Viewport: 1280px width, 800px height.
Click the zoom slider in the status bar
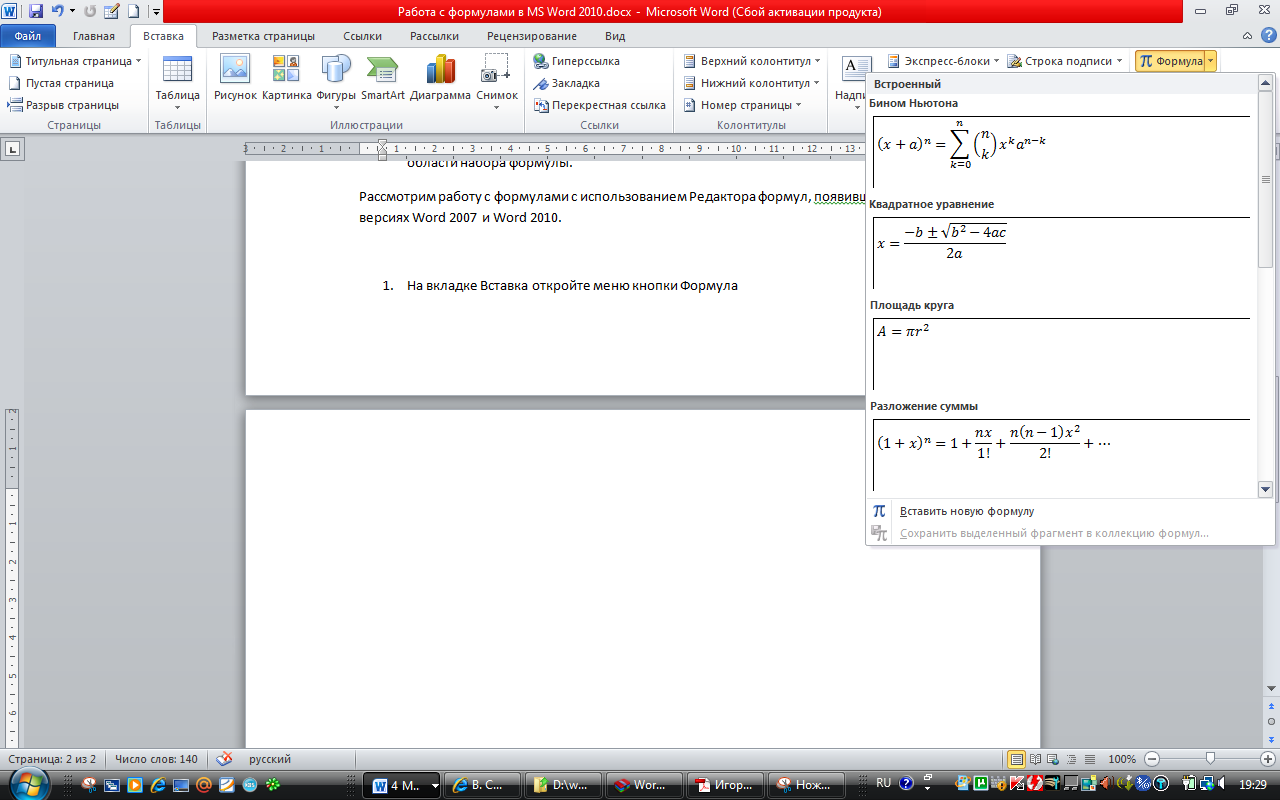[1210, 759]
